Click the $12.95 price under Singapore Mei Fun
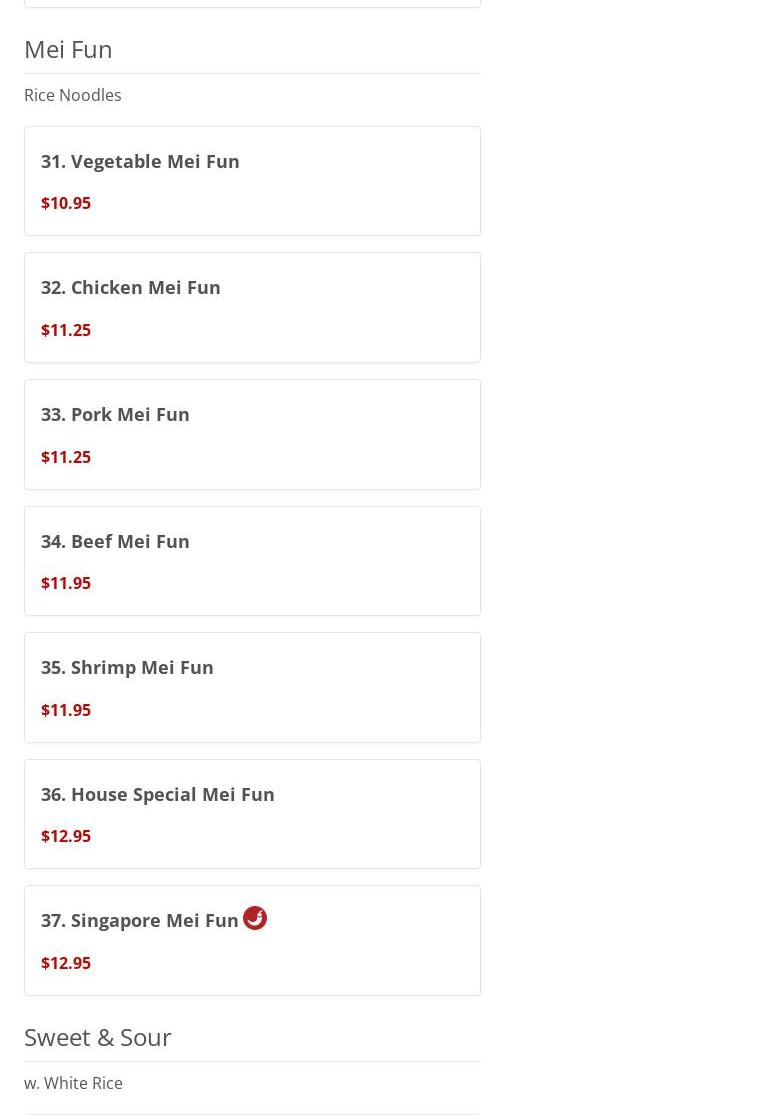 (x=66, y=963)
